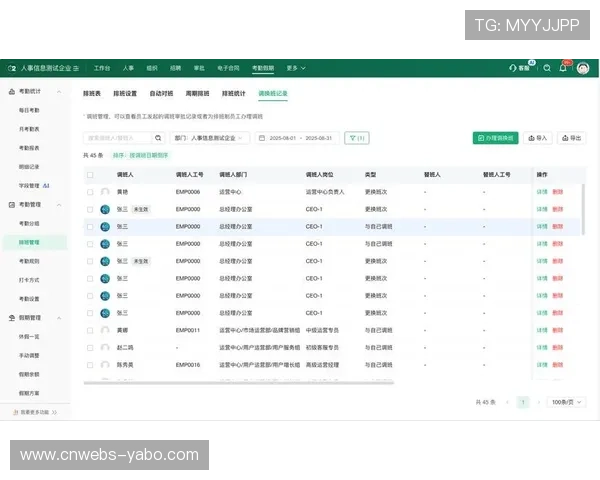The height and width of the screenshot is (480, 600).
Task: Click the 我要更多功能 icon at the sidebar bottom
Action: click(x=16, y=412)
